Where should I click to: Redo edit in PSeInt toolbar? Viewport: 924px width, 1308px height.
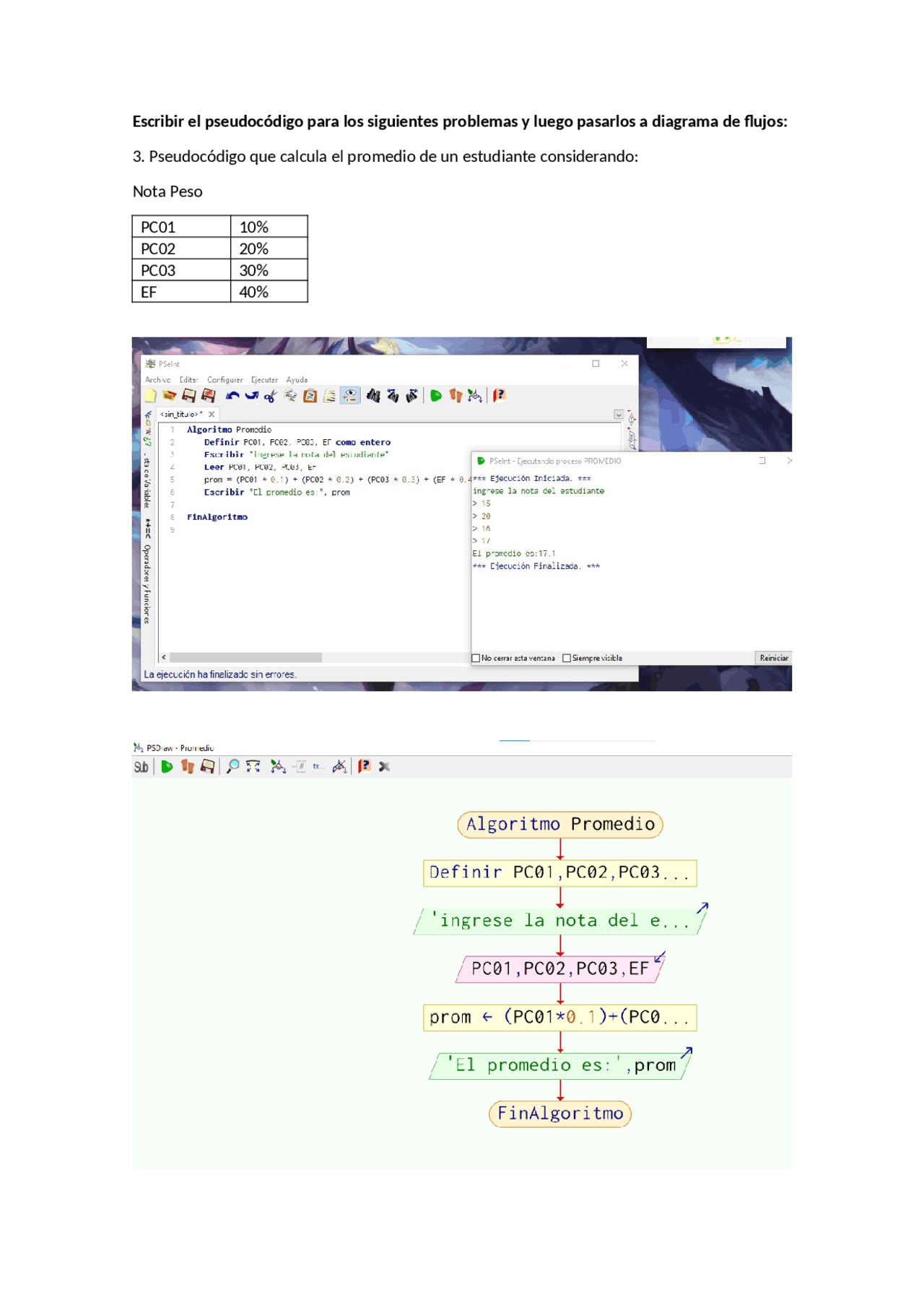click(x=251, y=396)
